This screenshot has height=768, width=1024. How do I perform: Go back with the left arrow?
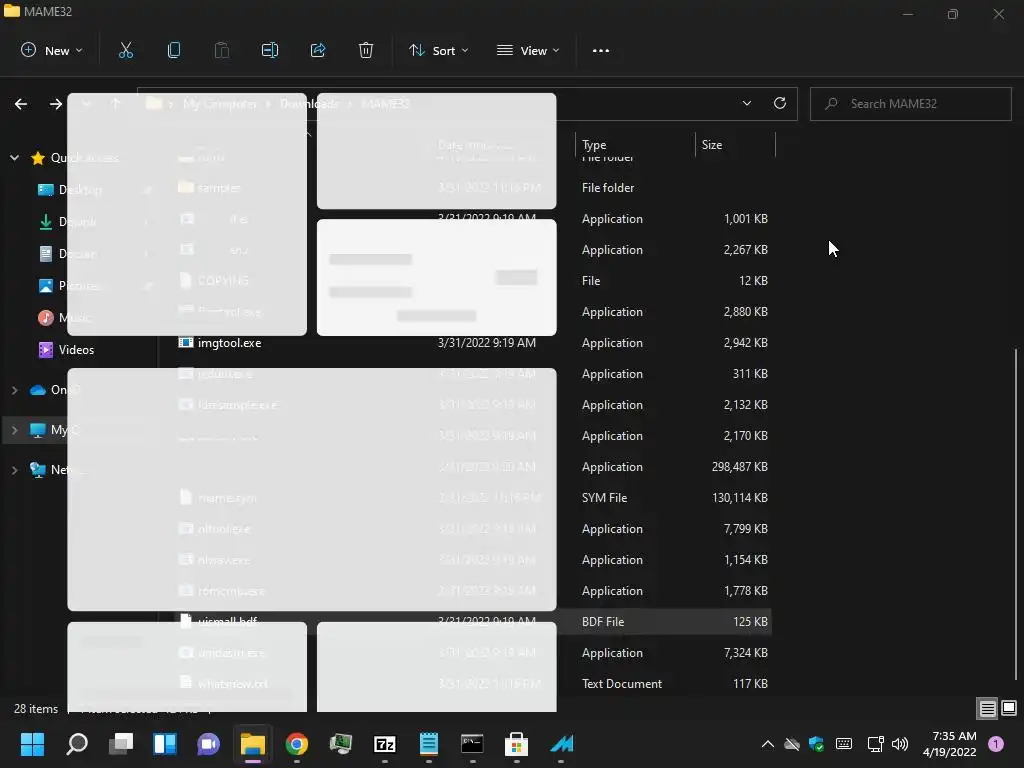21,104
